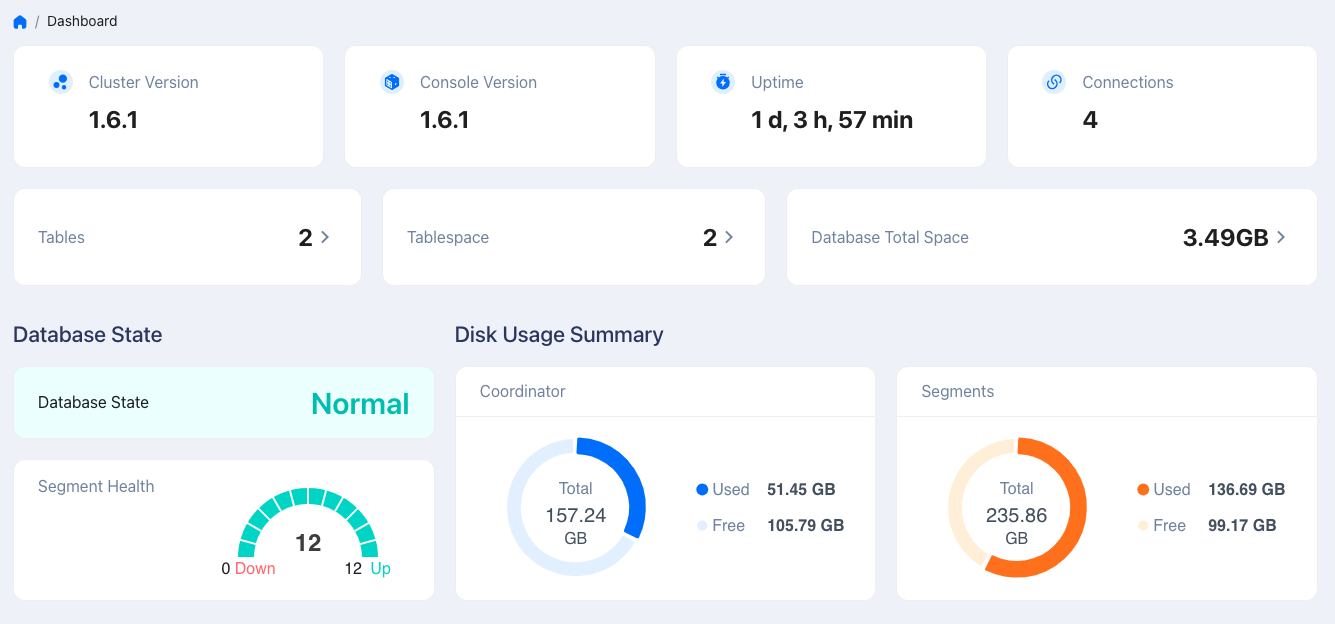Open Database Total Space chevron arrow

click(1281, 237)
